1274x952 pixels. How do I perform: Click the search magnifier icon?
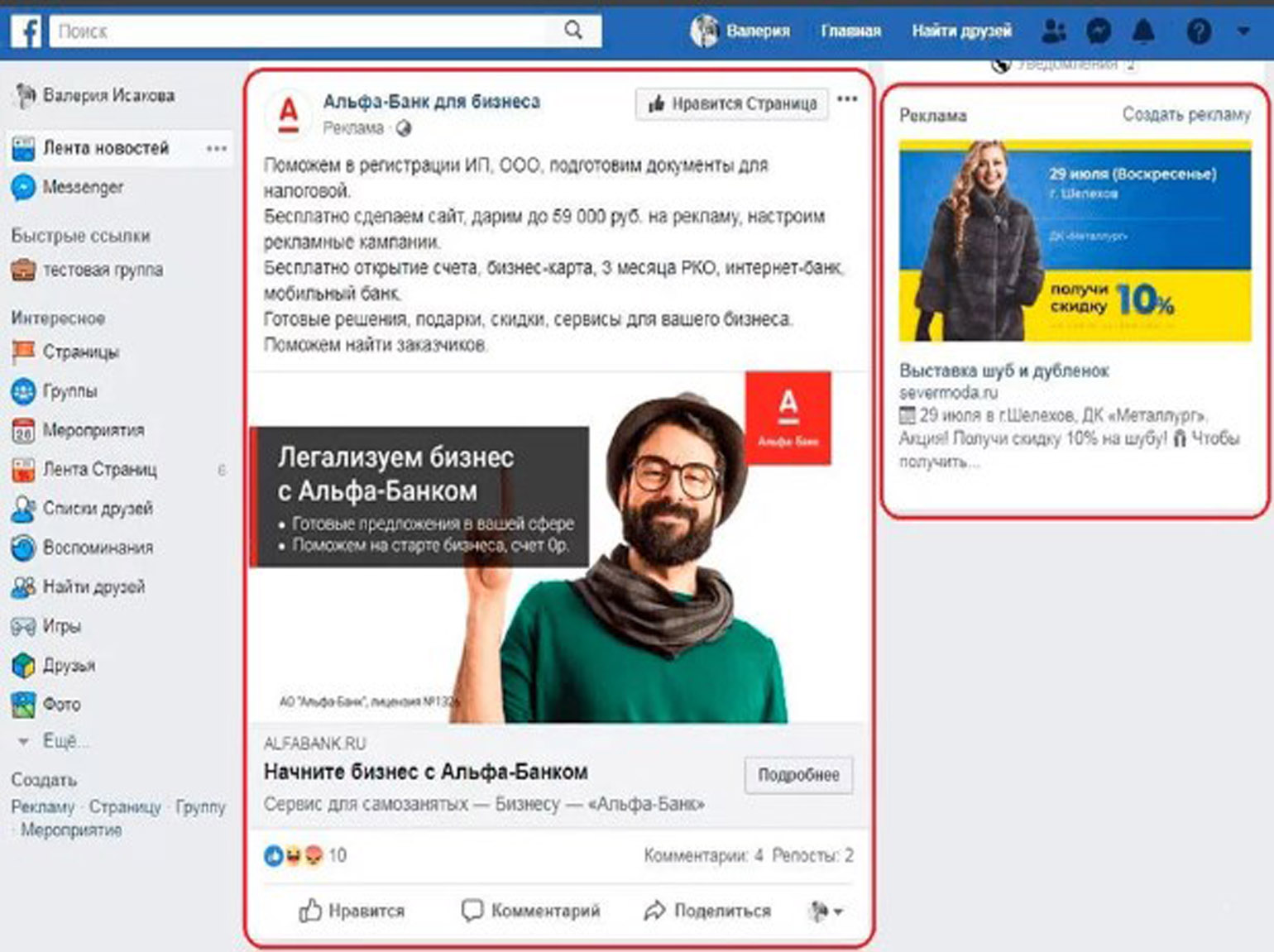click(x=572, y=31)
